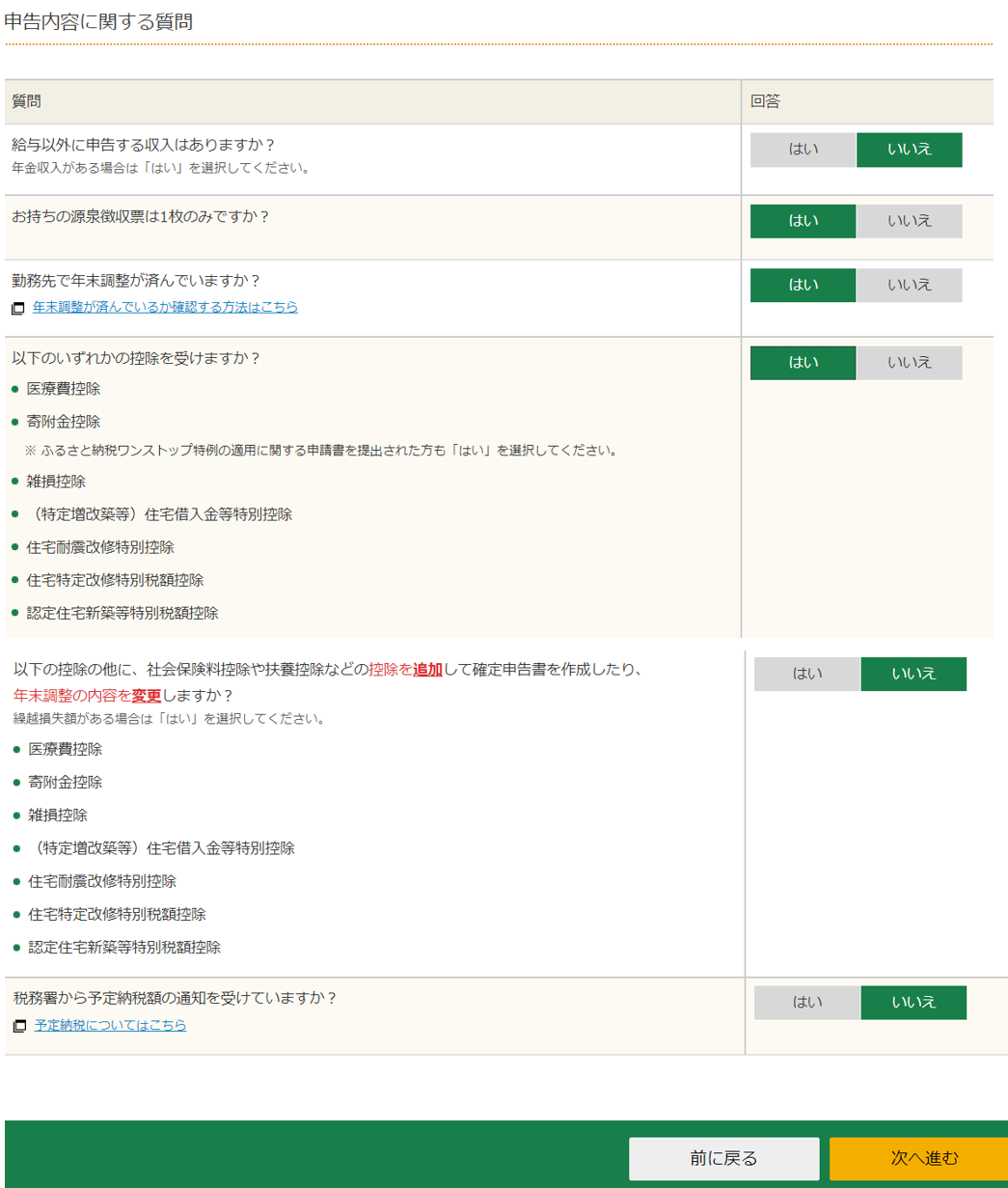1008x1188 pixels.
Task: Open link 年末調整が済んでいるか確認する方法はこちら
Action: (x=165, y=307)
